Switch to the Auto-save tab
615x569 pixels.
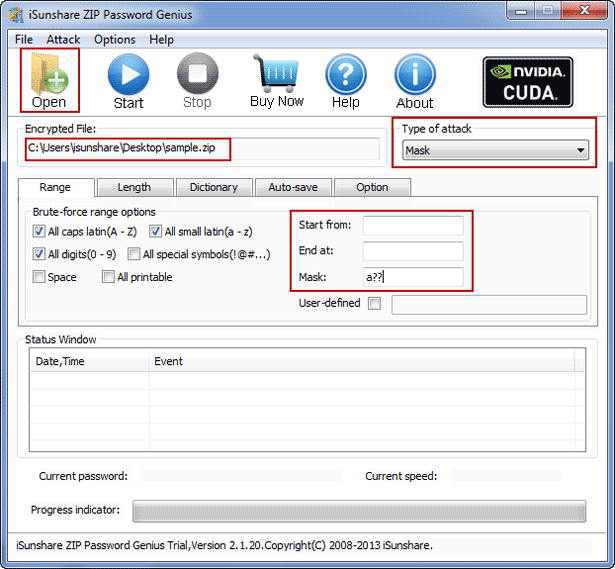[x=293, y=187]
